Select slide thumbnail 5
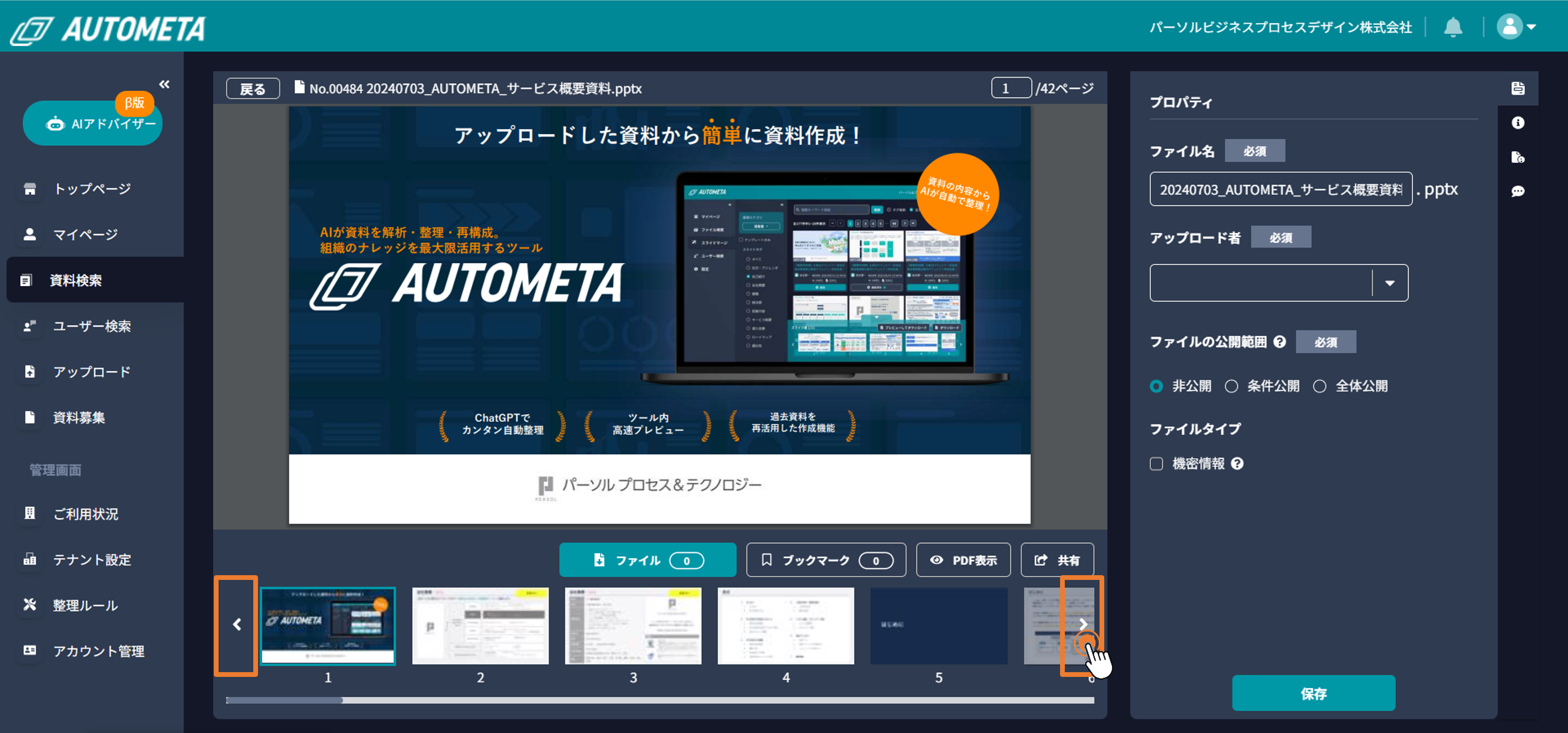The height and width of the screenshot is (733, 1568). (938, 625)
